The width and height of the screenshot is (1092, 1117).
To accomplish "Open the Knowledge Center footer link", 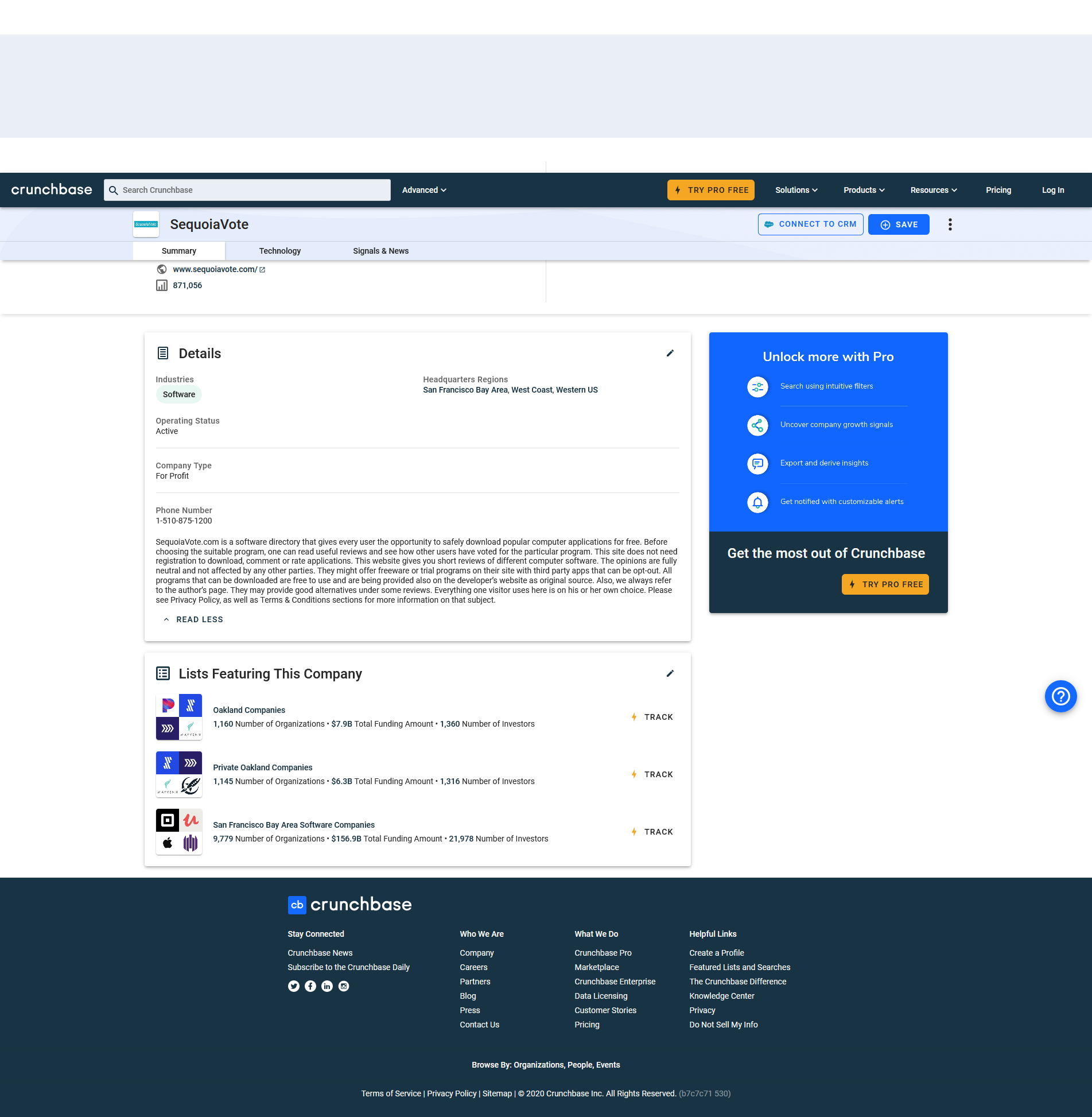I will 722,996.
